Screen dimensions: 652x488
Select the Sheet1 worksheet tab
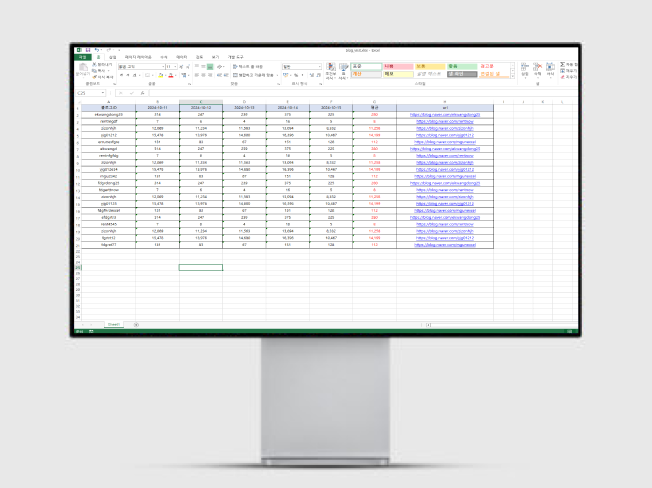(x=115, y=325)
